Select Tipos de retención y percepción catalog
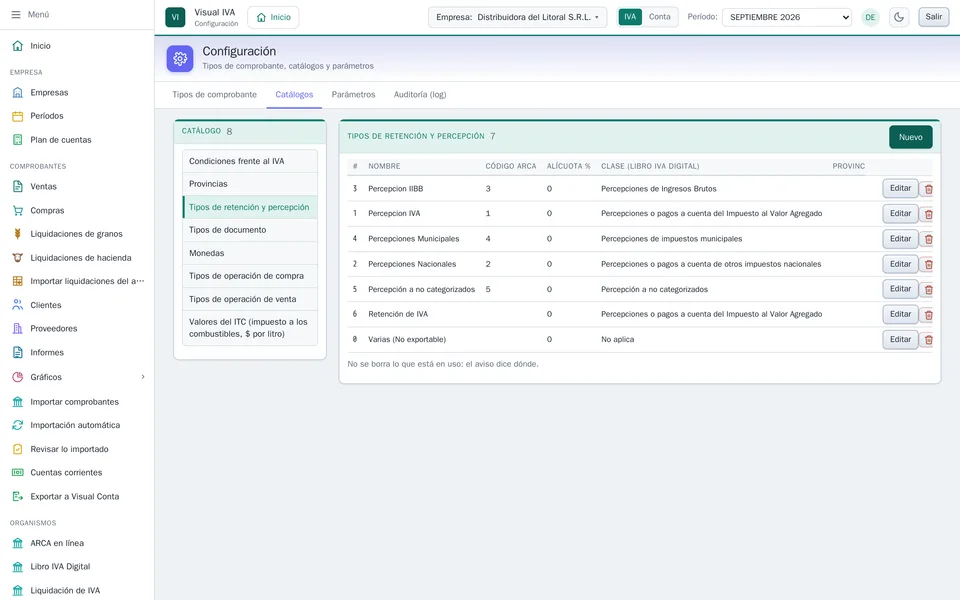The height and width of the screenshot is (600, 960). coord(250,207)
